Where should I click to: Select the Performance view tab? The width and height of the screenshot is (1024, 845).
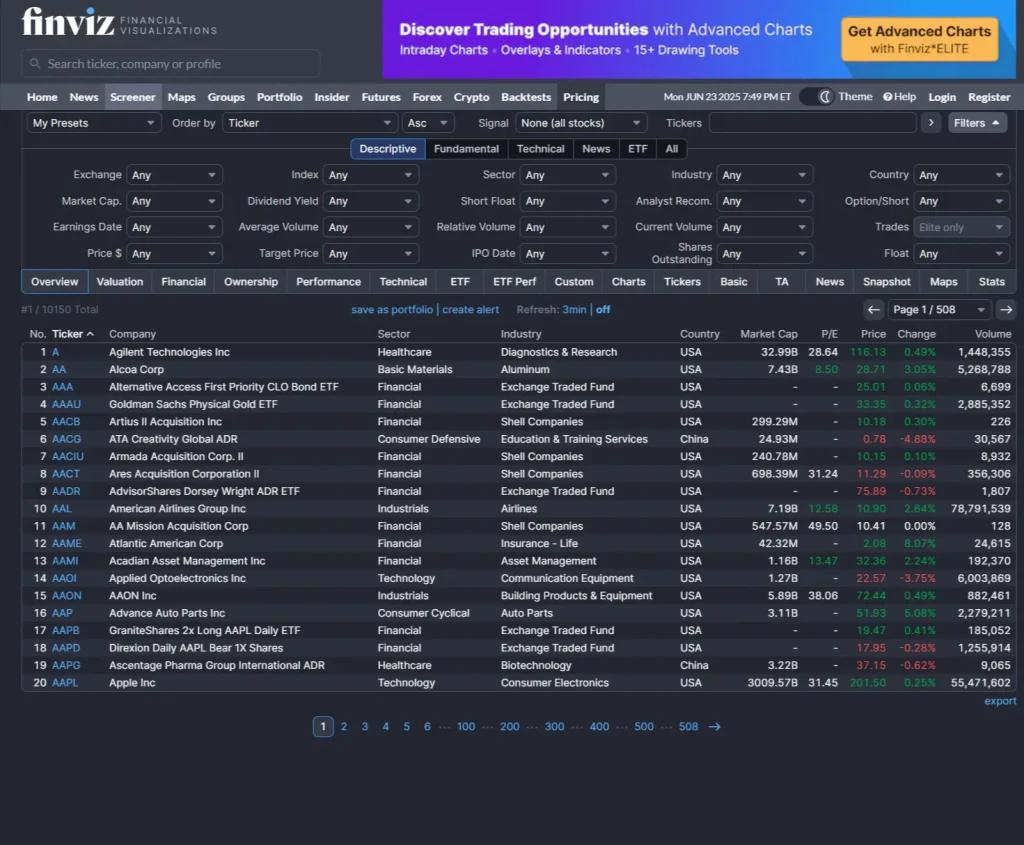328,281
